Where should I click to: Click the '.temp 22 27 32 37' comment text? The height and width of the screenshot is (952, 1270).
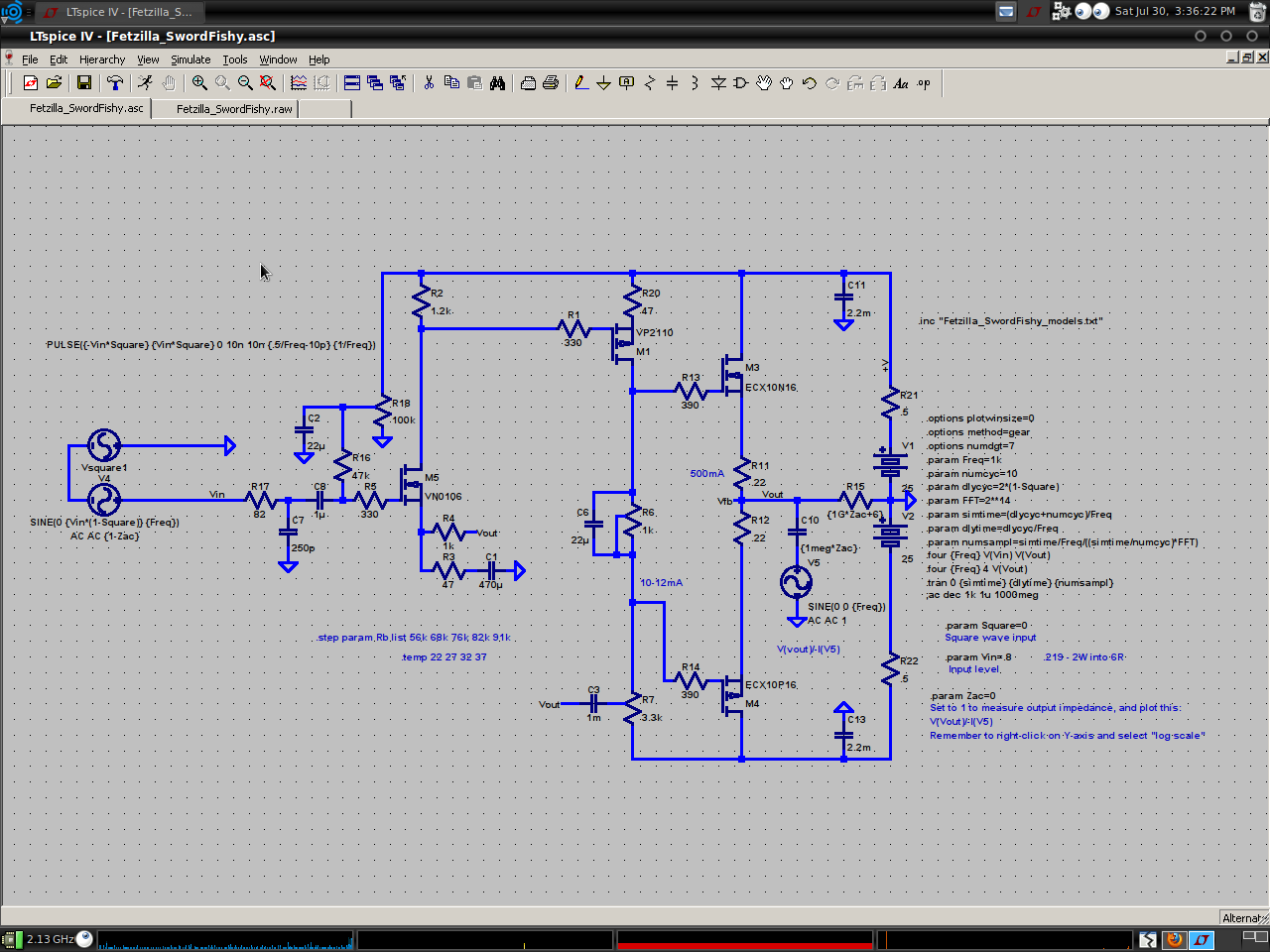point(444,656)
